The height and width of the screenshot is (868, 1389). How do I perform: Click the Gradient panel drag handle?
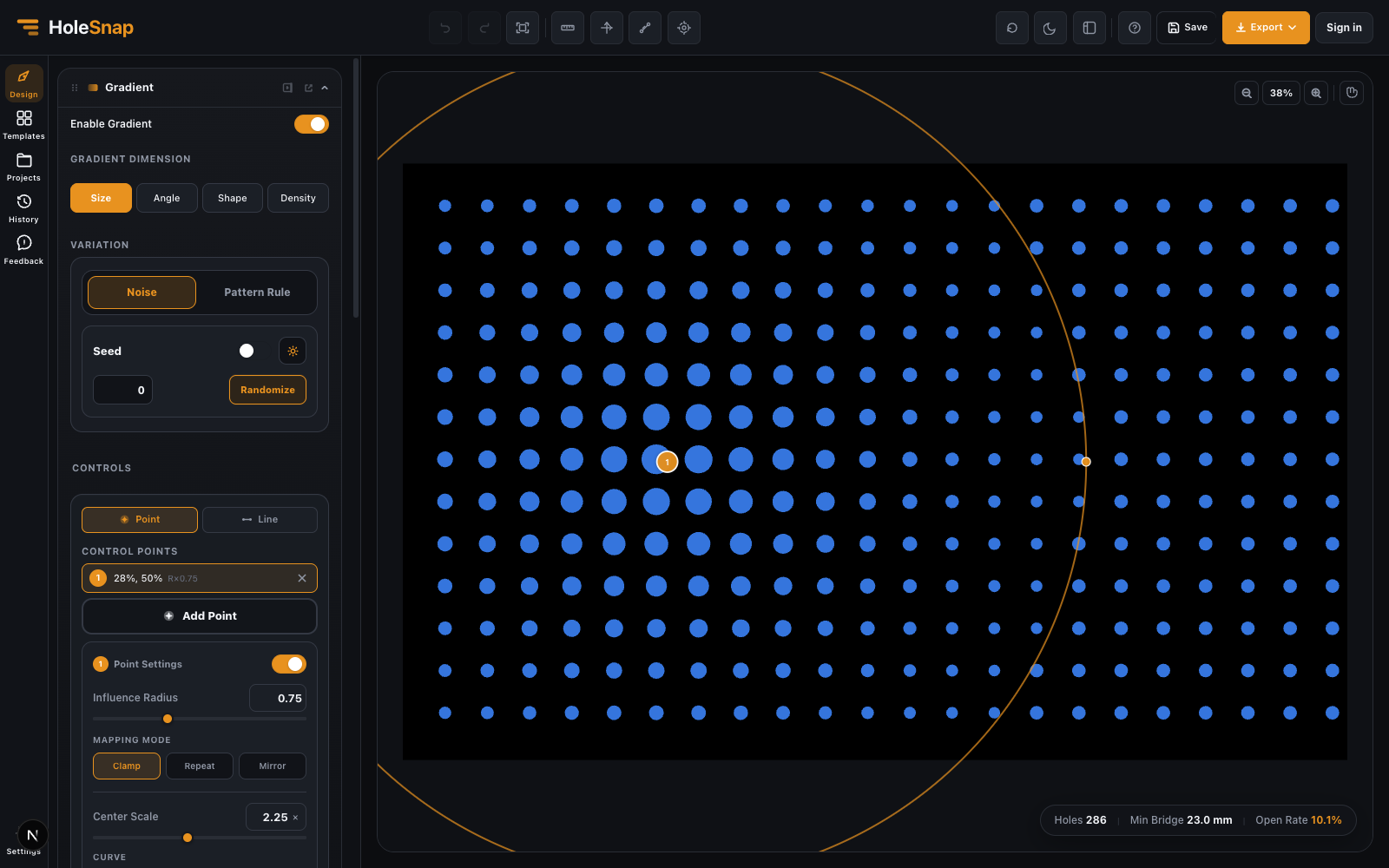(x=75, y=88)
